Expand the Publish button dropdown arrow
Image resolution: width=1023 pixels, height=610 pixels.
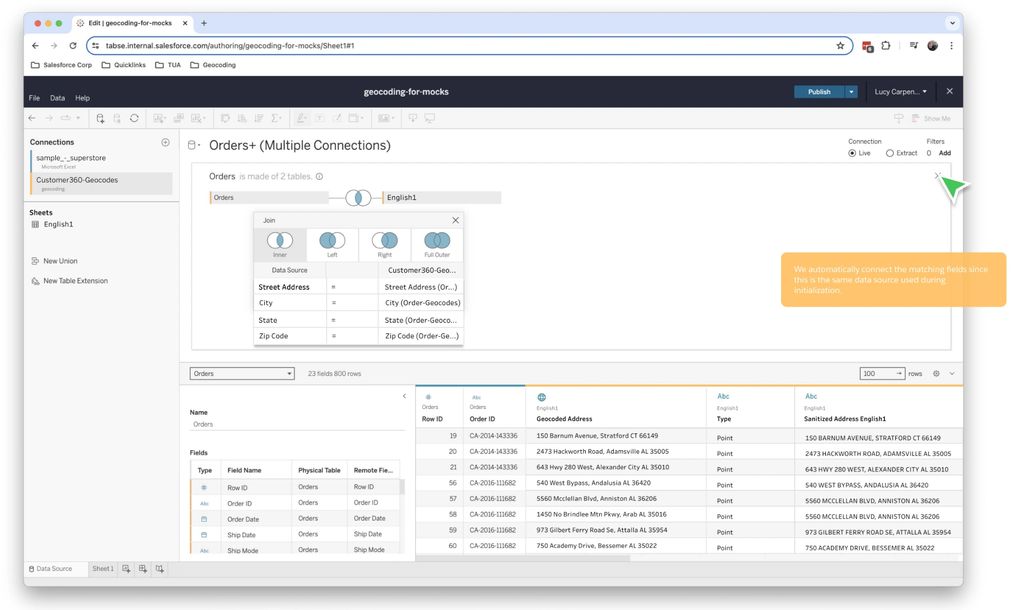(x=851, y=92)
